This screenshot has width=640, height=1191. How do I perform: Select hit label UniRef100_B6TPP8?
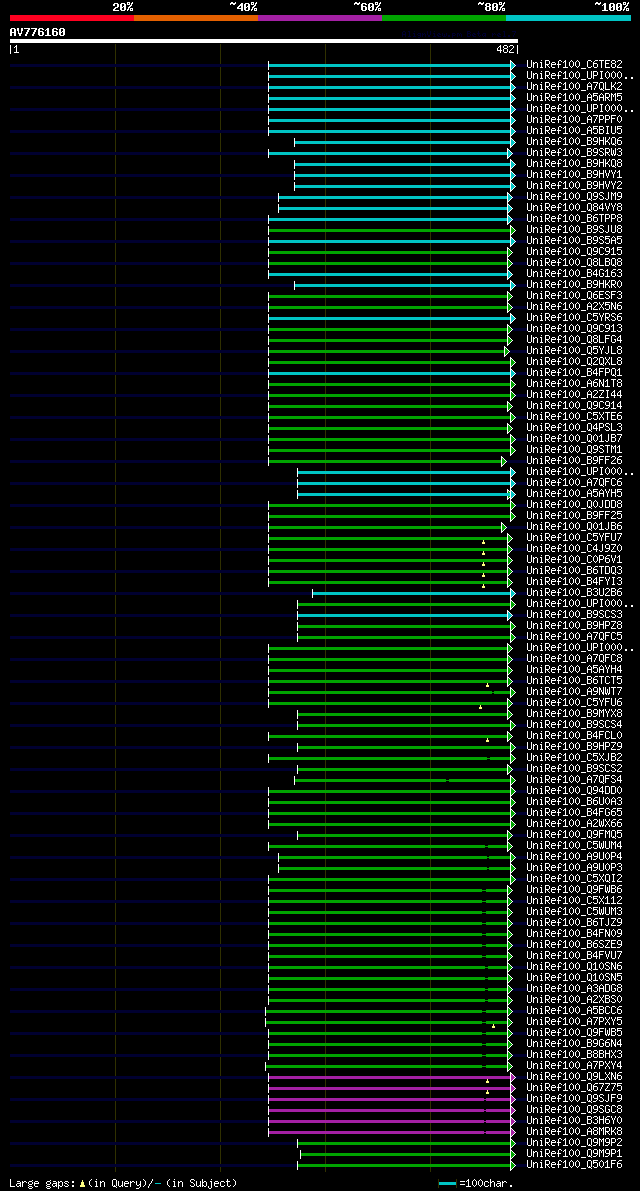tap(574, 219)
